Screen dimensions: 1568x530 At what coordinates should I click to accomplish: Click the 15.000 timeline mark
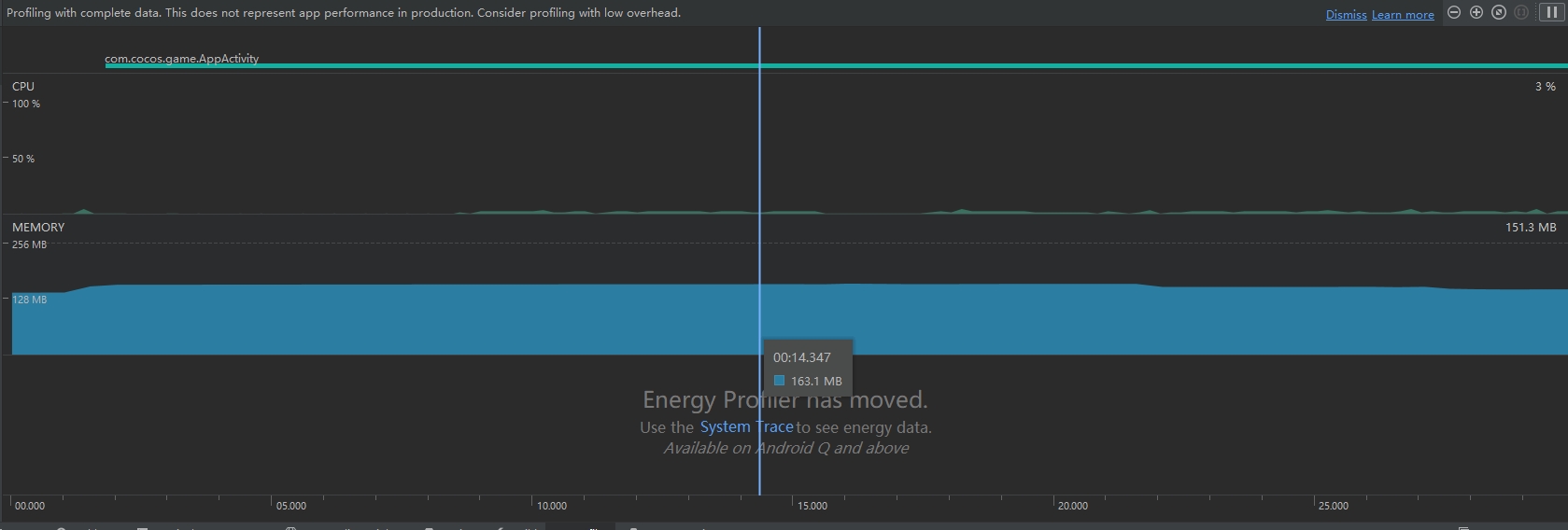click(812, 506)
